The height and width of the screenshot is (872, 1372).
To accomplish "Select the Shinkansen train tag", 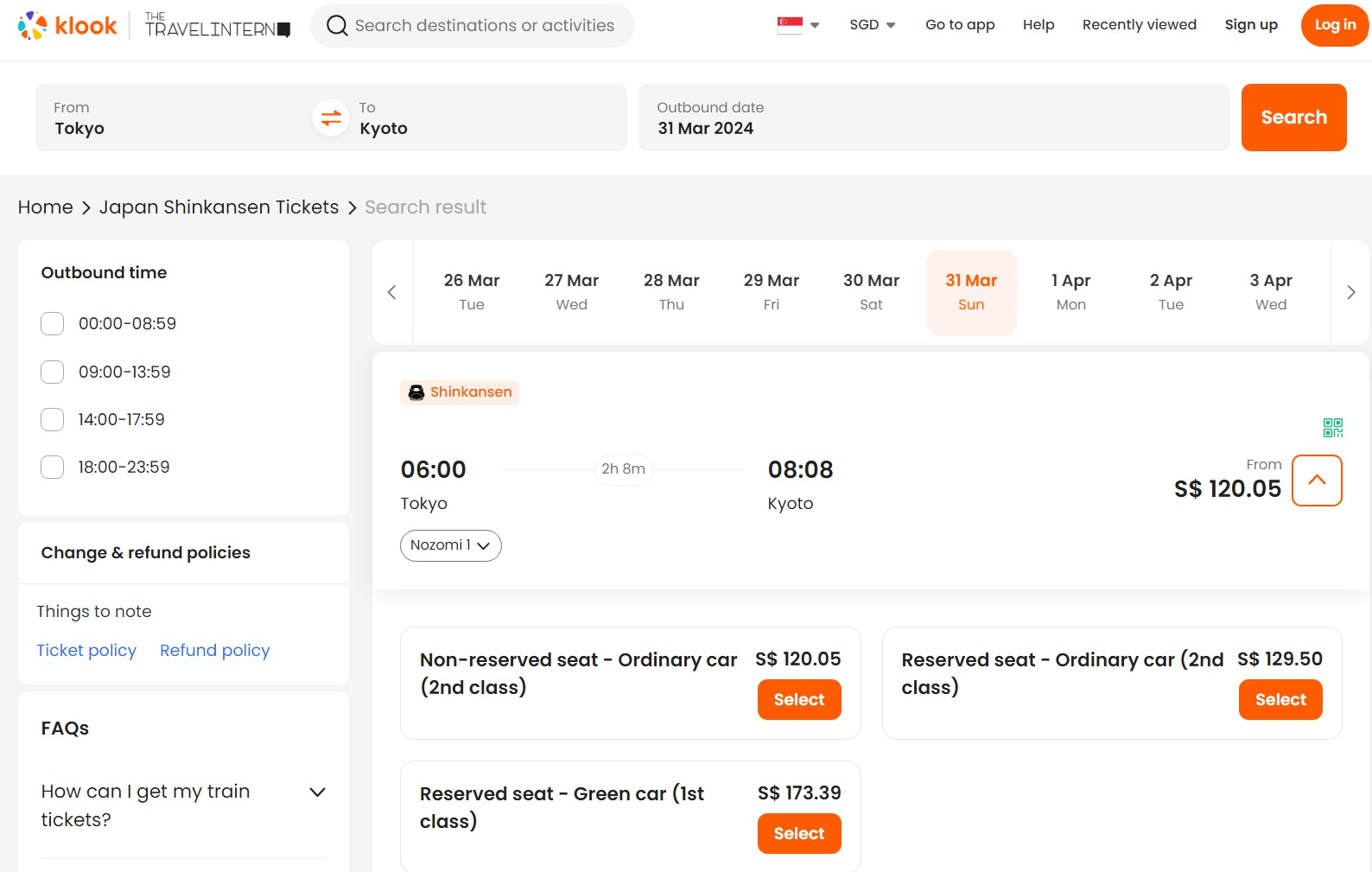I will 460,392.
